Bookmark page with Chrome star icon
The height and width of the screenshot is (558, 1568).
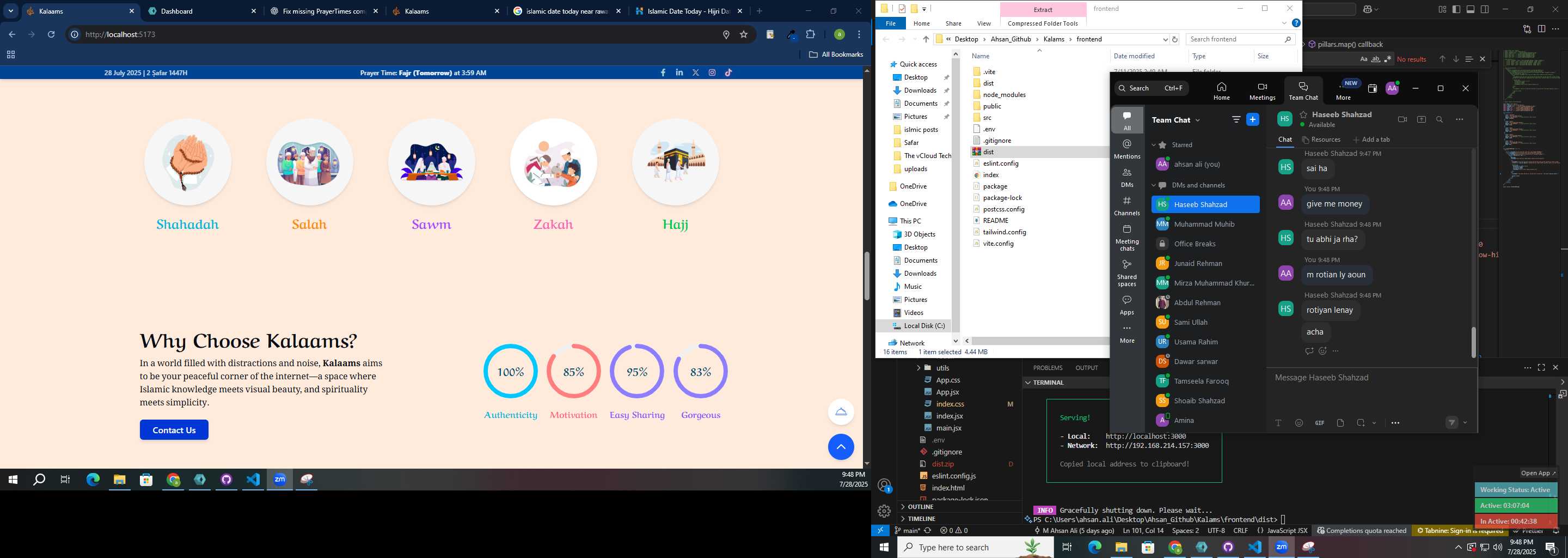tap(743, 35)
